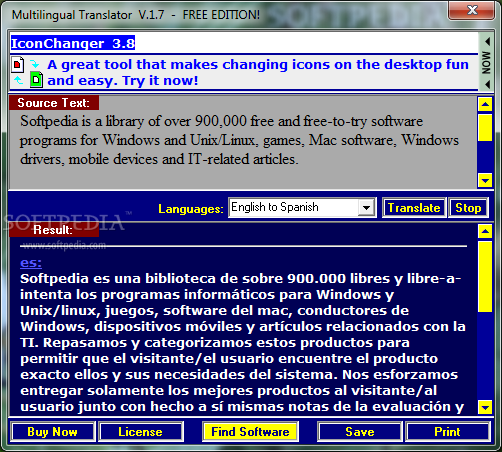The image size is (502, 452).
Task: Close the Multilingual Translator window
Action: [472, 10]
